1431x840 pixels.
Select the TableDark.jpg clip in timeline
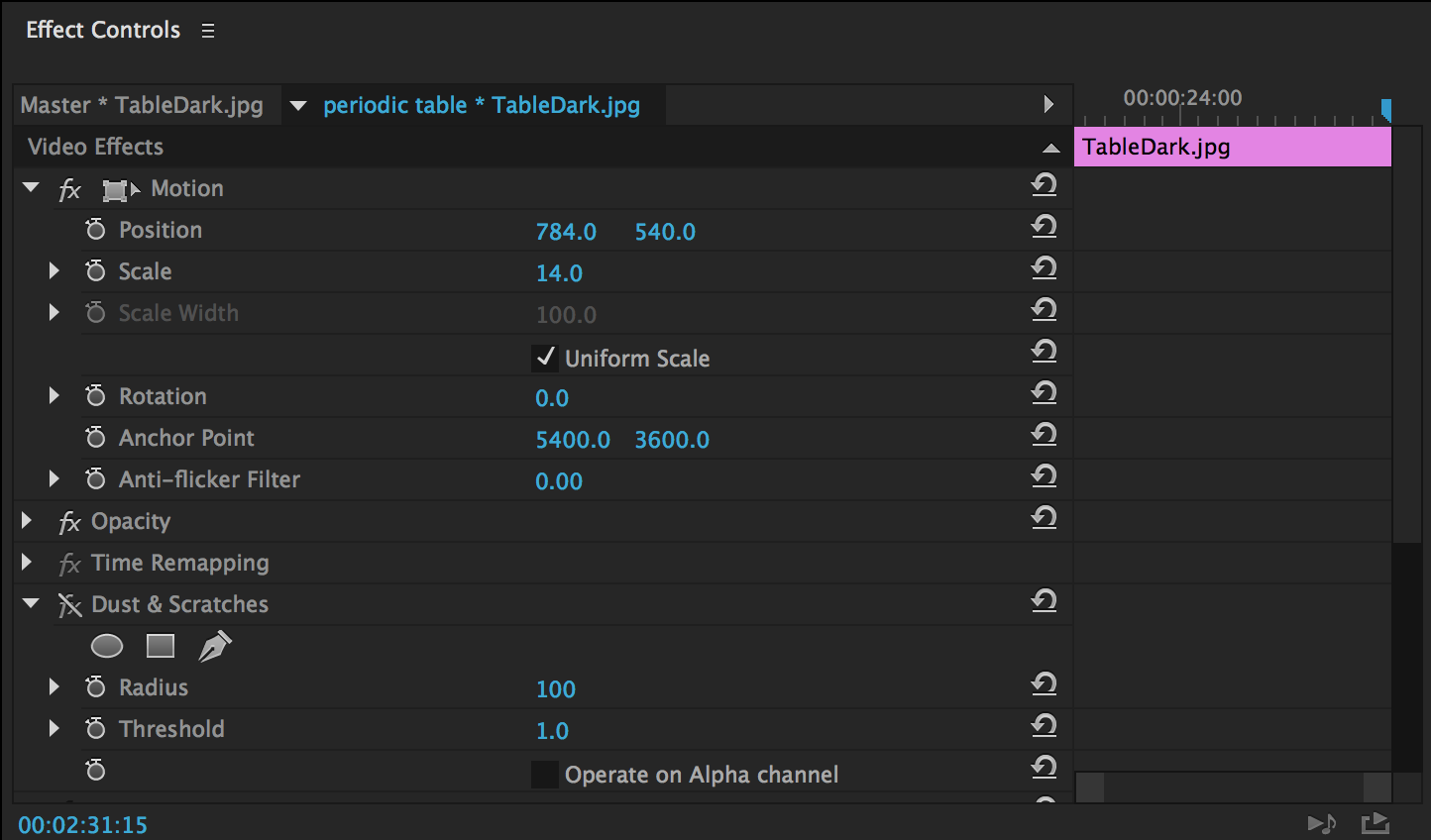[1233, 147]
